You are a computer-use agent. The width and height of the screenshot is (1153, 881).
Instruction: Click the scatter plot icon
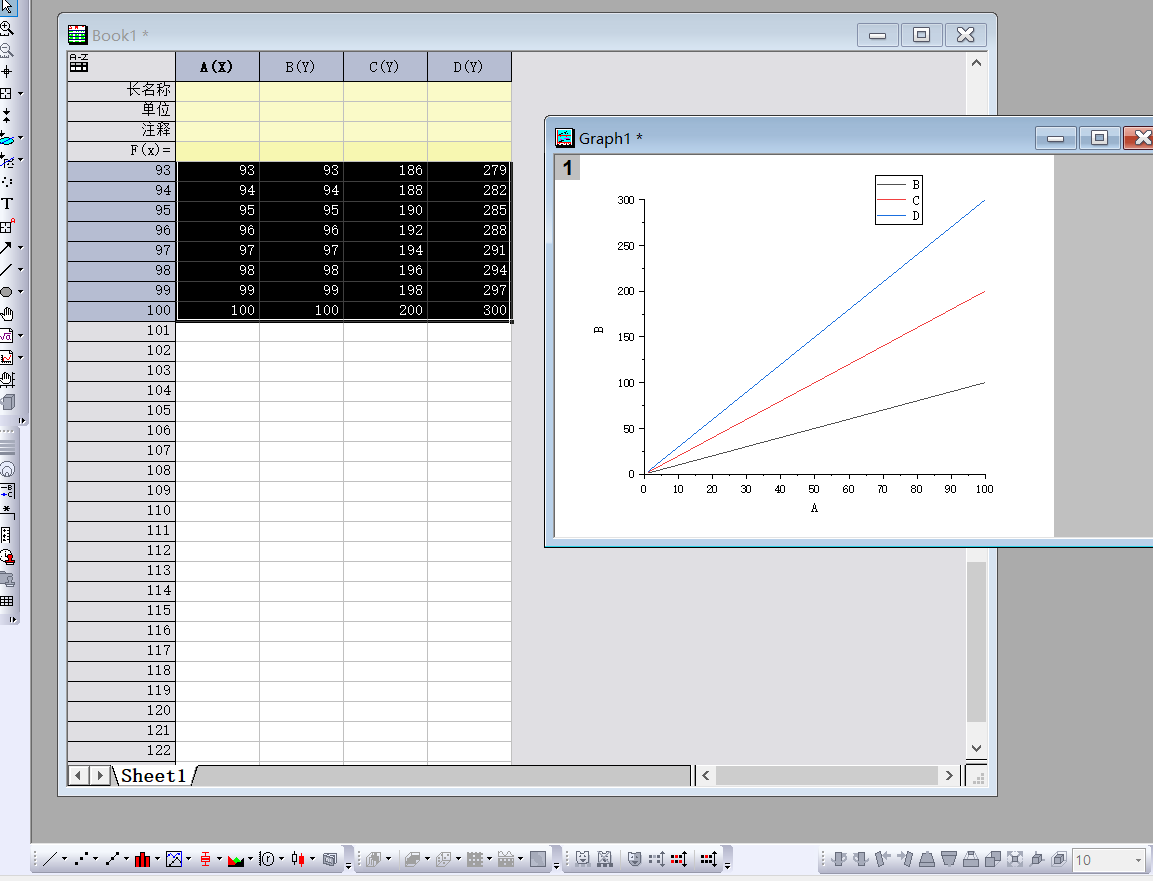click(x=81, y=859)
